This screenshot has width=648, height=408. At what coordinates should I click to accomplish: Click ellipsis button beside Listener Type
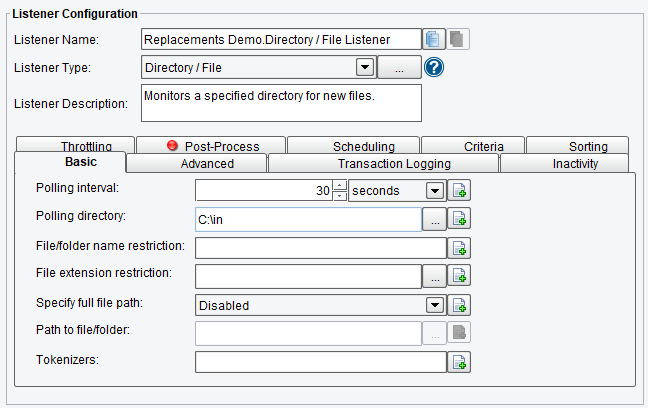click(399, 67)
